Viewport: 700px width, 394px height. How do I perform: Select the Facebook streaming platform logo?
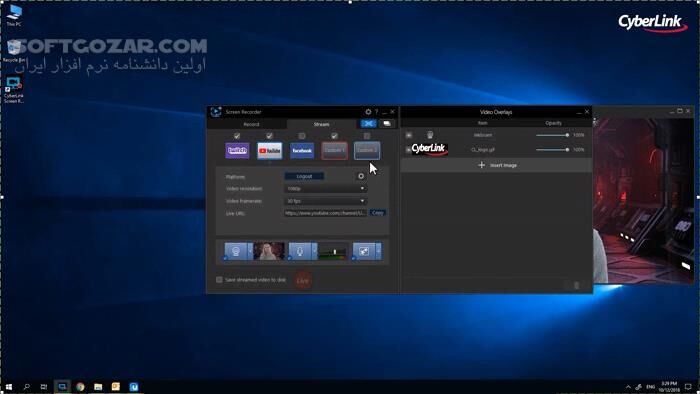[302, 150]
